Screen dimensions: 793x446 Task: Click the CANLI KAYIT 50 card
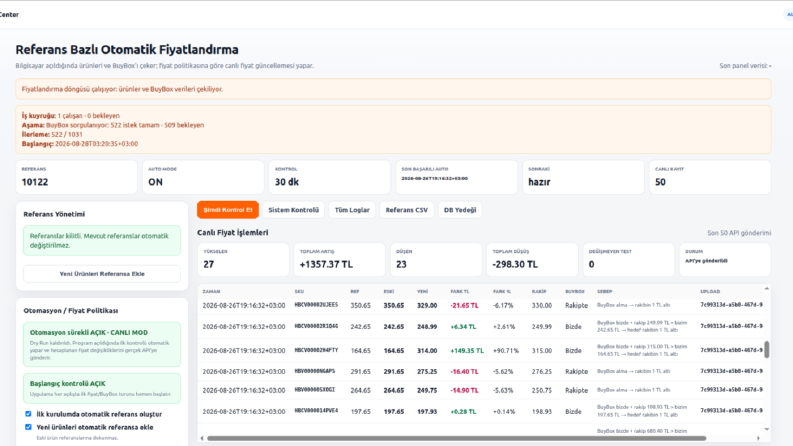[x=710, y=177]
